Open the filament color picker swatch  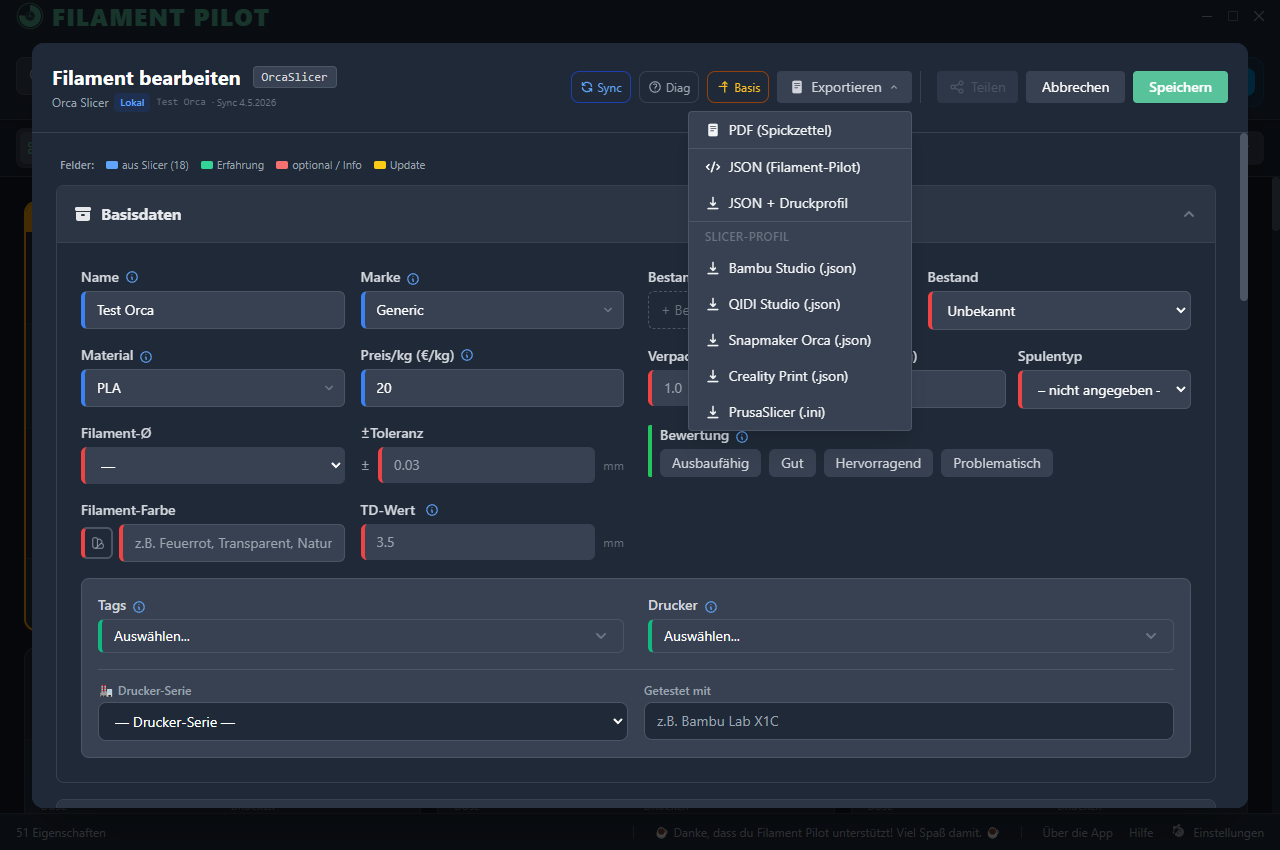pos(97,543)
